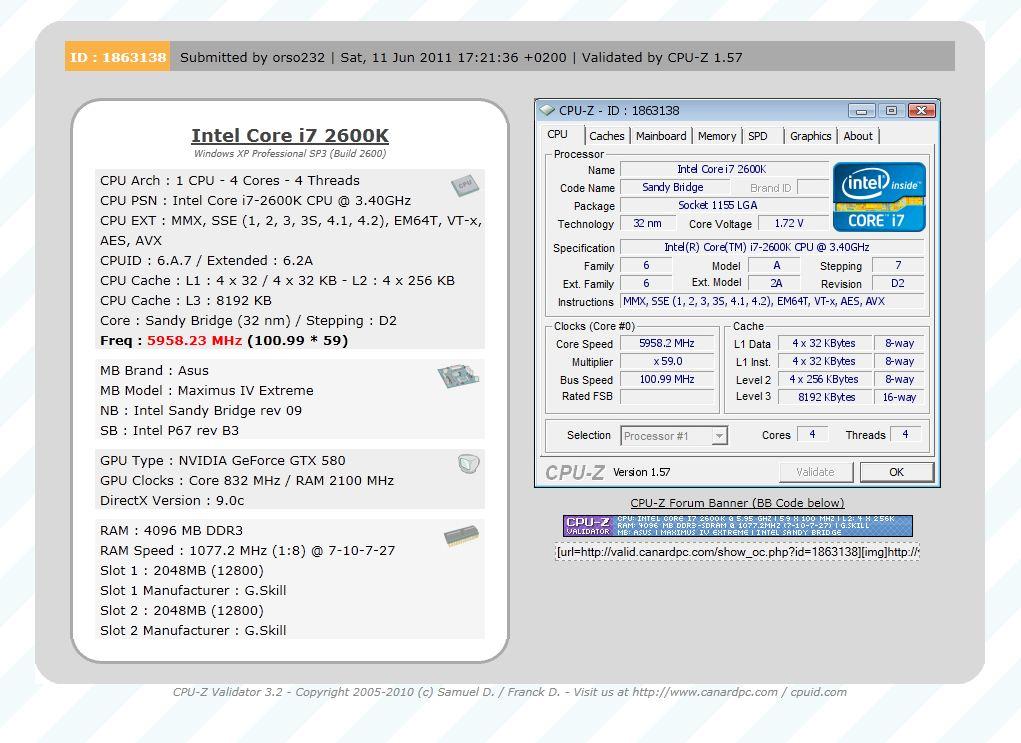Switch to the Graphics tab
Screen dimensions: 1021x743
[x=810, y=136]
